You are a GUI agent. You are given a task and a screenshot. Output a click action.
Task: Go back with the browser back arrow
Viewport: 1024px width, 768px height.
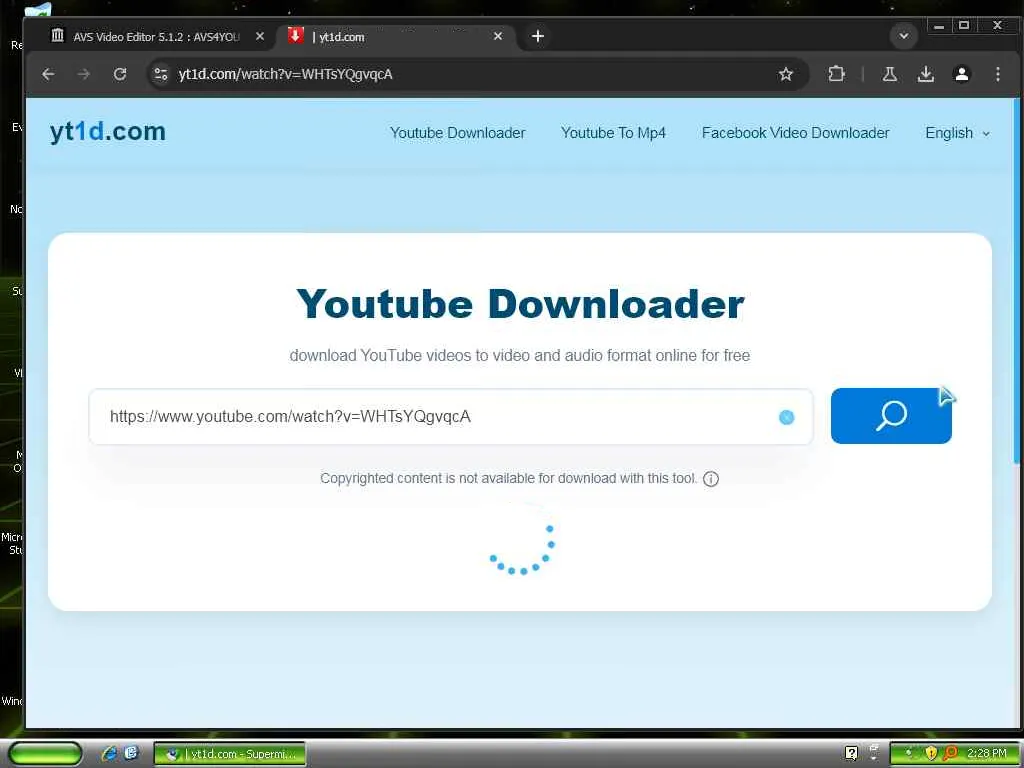pos(48,74)
